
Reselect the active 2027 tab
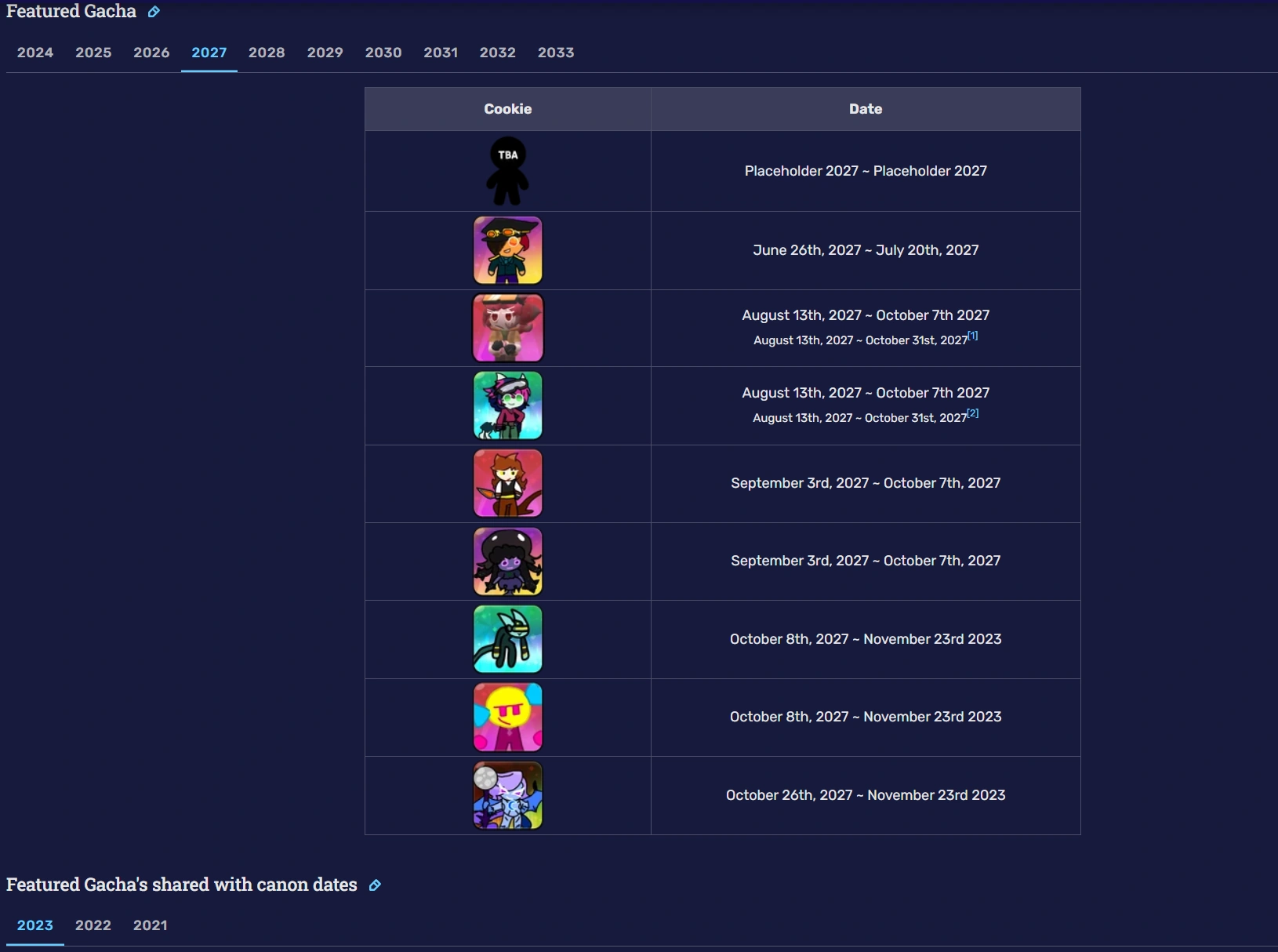(209, 53)
